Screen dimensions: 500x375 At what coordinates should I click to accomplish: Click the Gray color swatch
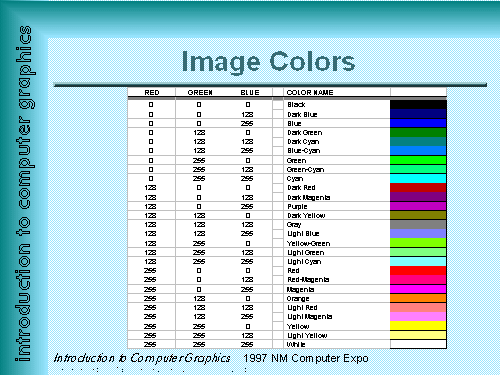[418, 224]
